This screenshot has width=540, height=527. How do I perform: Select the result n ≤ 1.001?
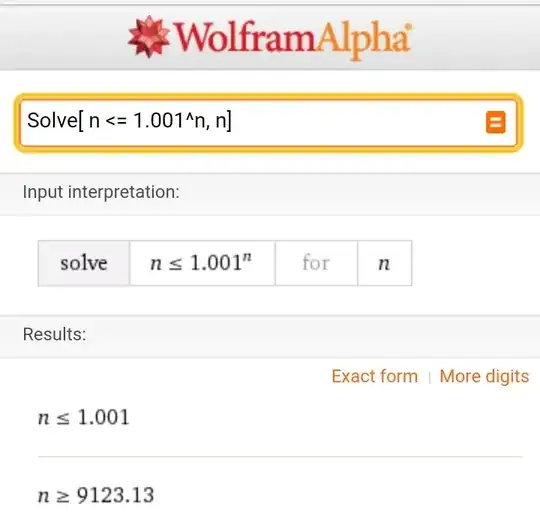click(x=84, y=417)
